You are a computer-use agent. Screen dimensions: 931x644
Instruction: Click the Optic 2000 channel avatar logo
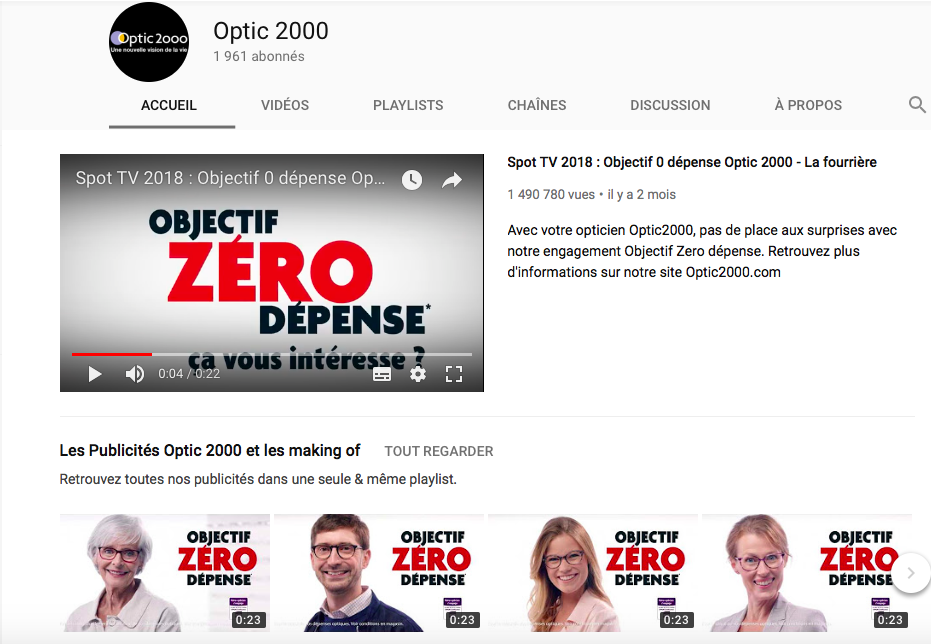click(149, 42)
